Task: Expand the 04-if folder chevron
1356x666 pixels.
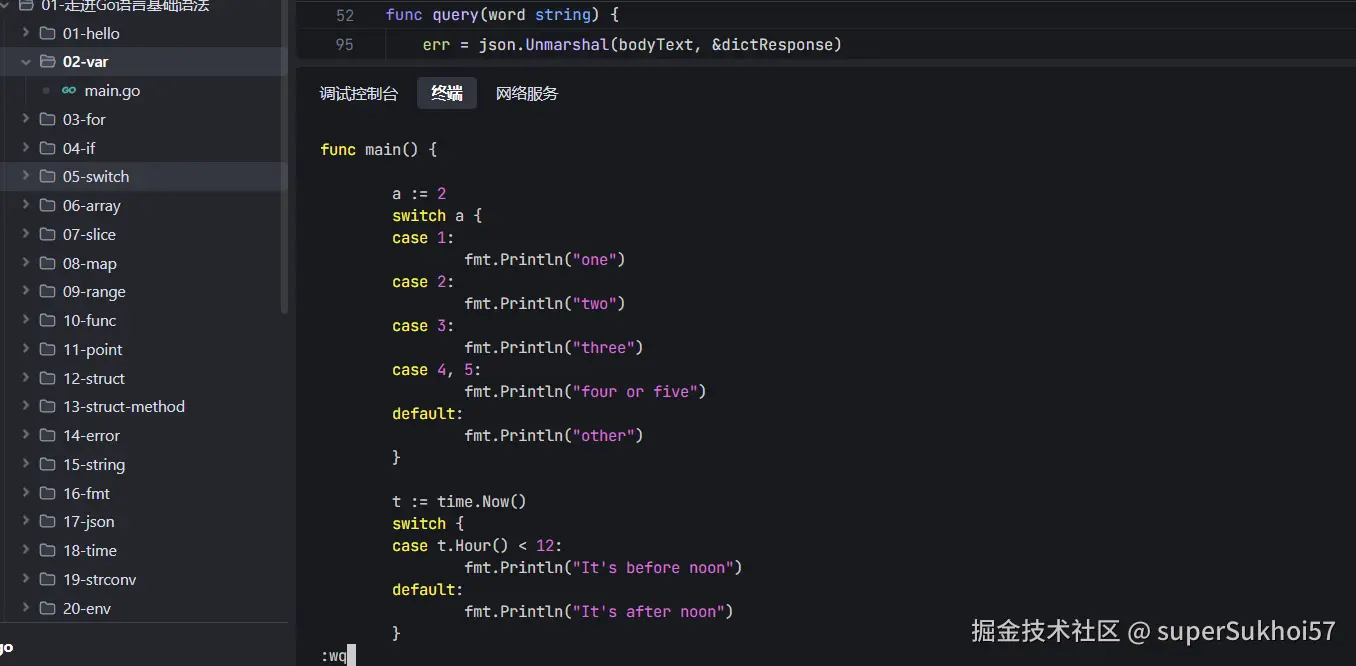Action: pyautogui.click(x=26, y=148)
